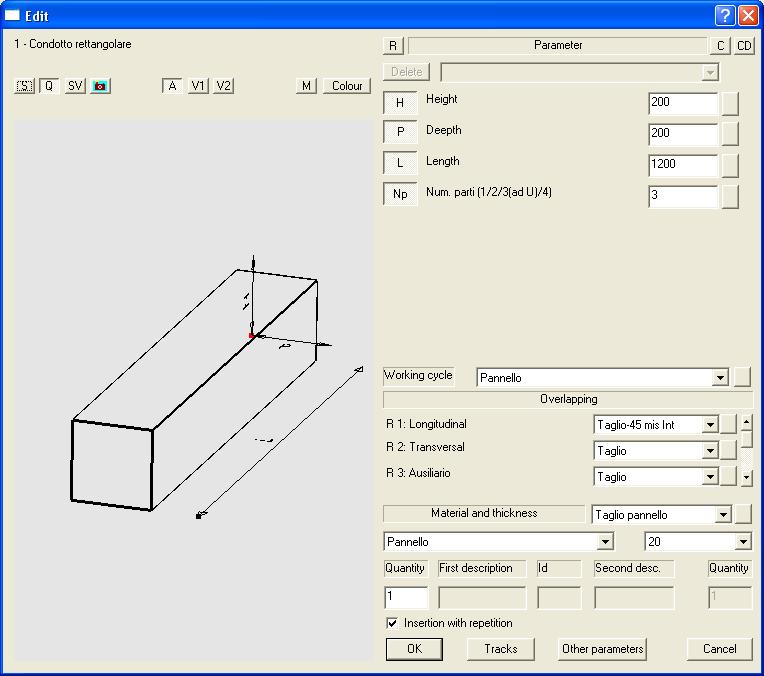
Task: Click the CD button in the Parameter header
Action: click(x=745, y=46)
